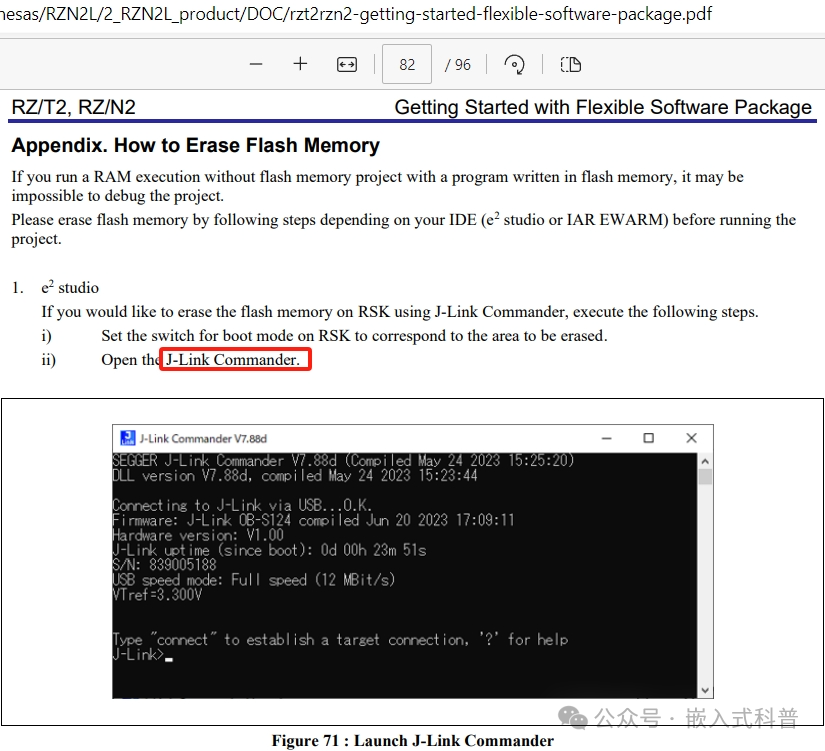Click the step i) text about boot mode switch

(354, 335)
